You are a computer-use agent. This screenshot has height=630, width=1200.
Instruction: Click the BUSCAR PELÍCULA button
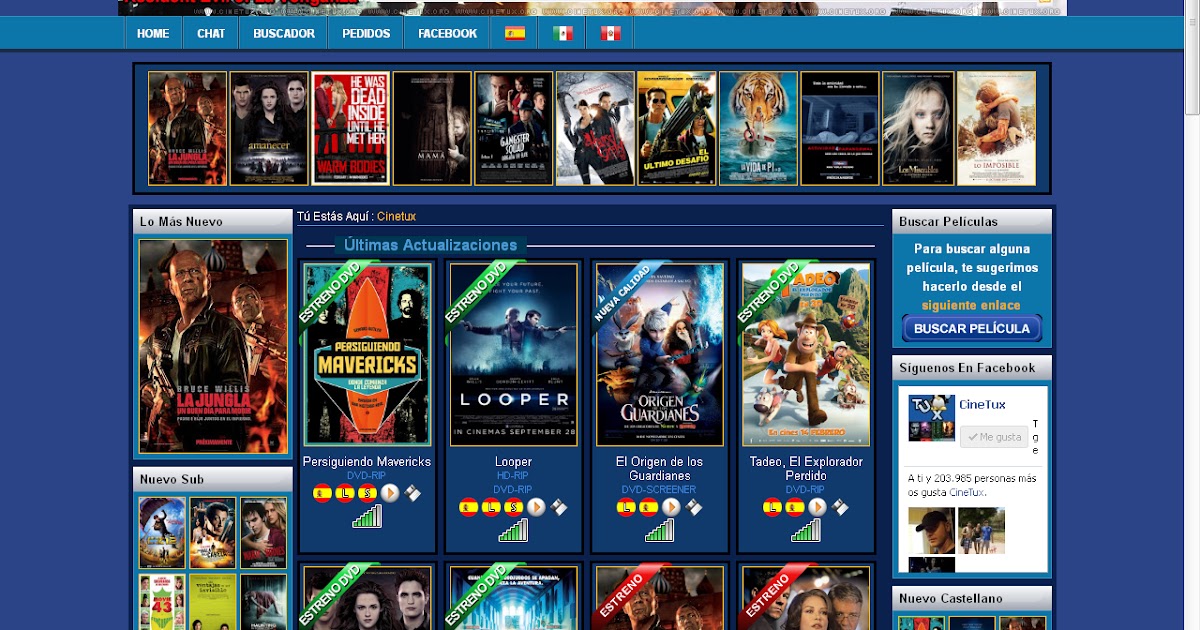click(x=972, y=328)
